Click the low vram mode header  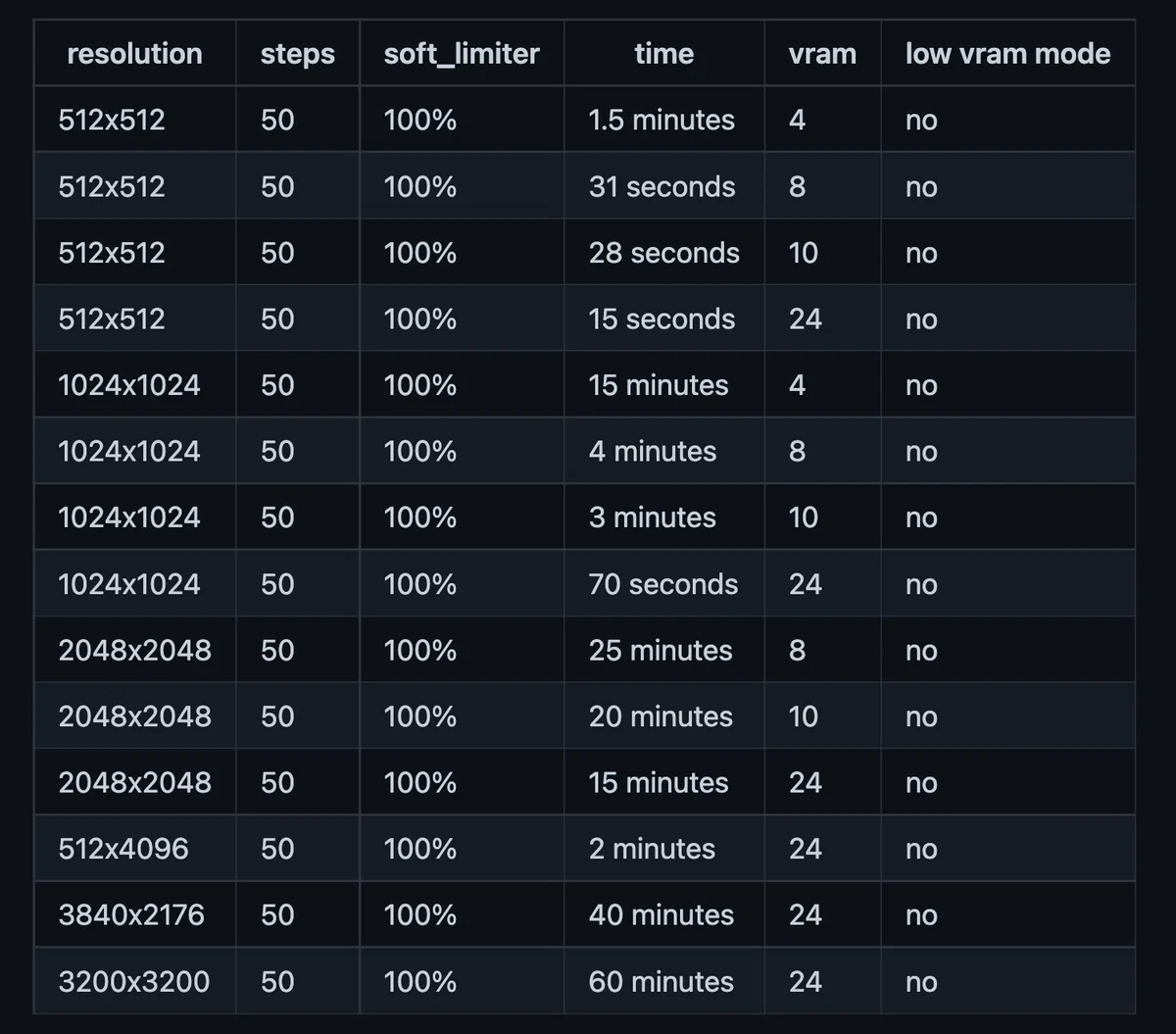1007,53
